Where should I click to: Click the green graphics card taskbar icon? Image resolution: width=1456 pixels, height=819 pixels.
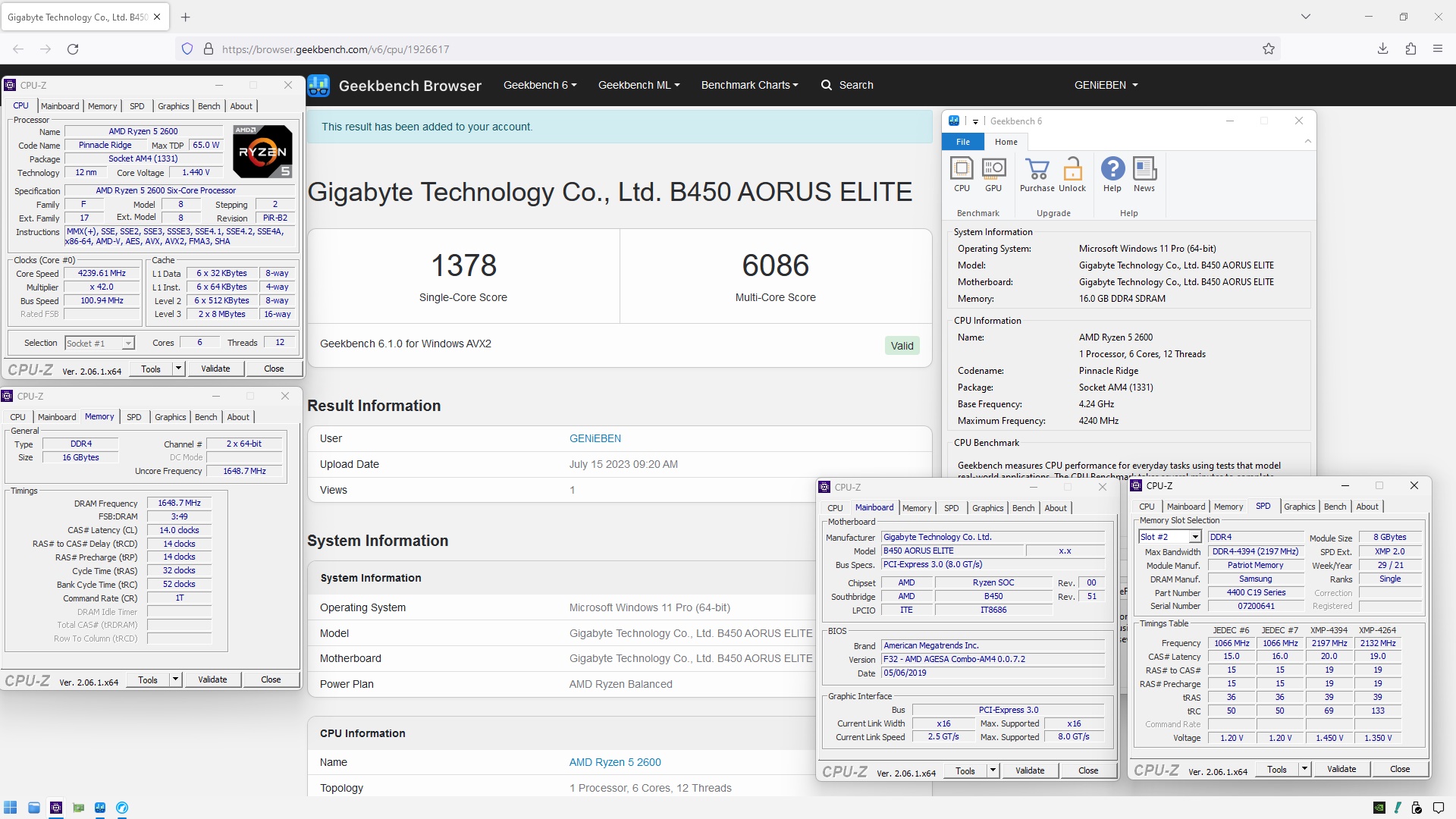coord(78,808)
